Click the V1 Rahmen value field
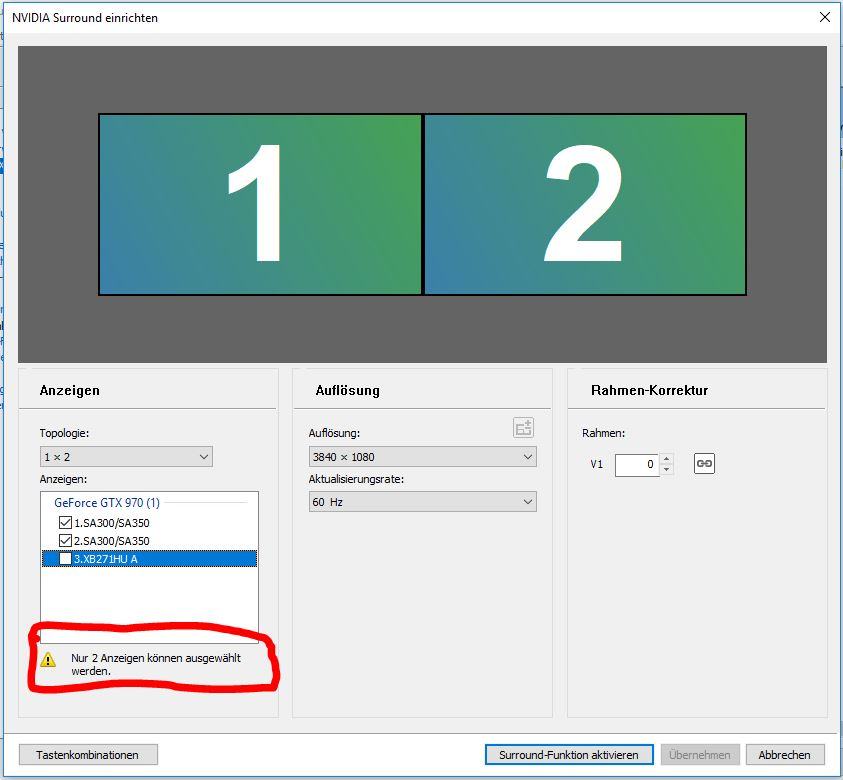Image resolution: width=843 pixels, height=780 pixels. point(637,464)
